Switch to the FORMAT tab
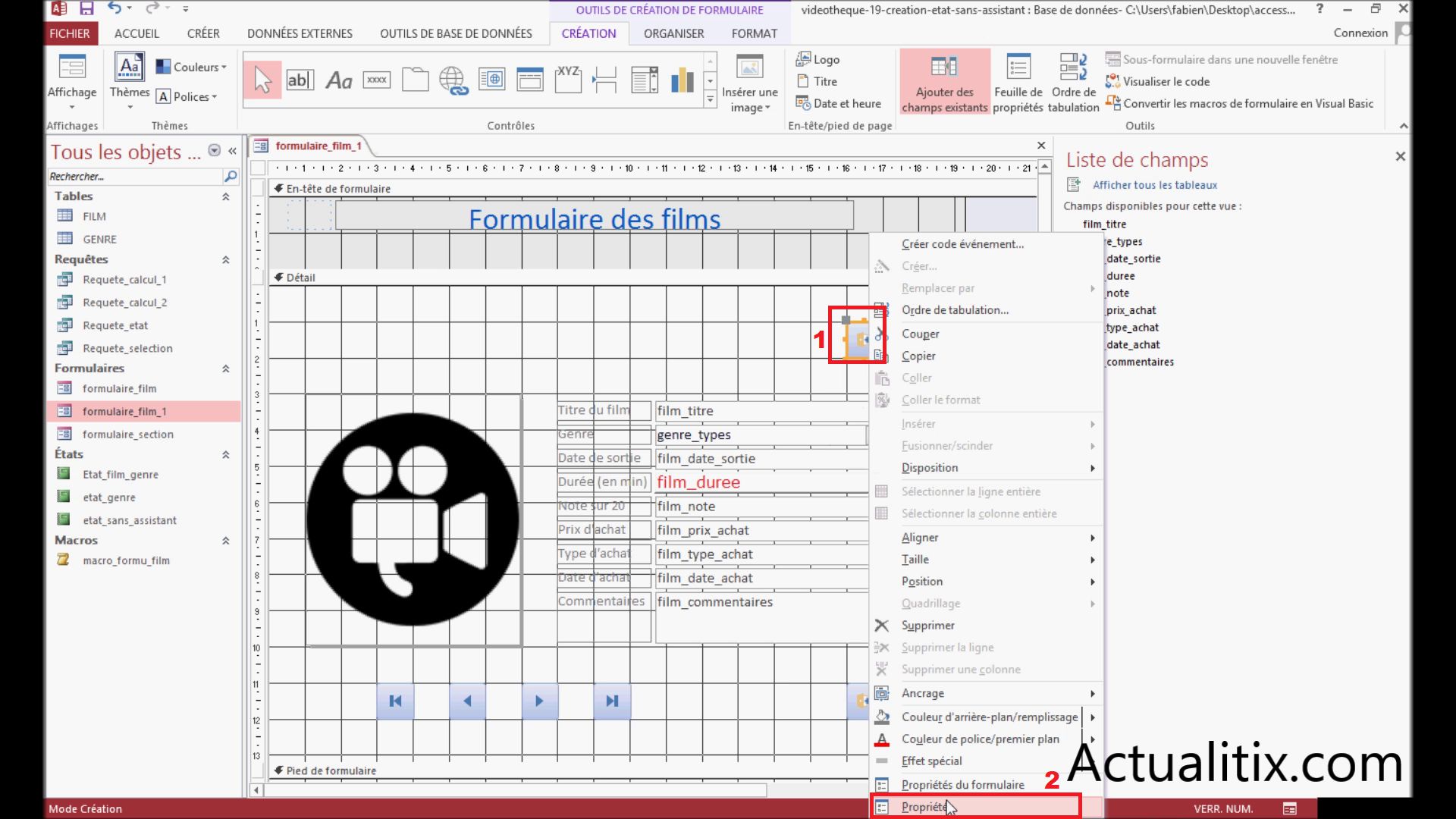 pyautogui.click(x=755, y=33)
